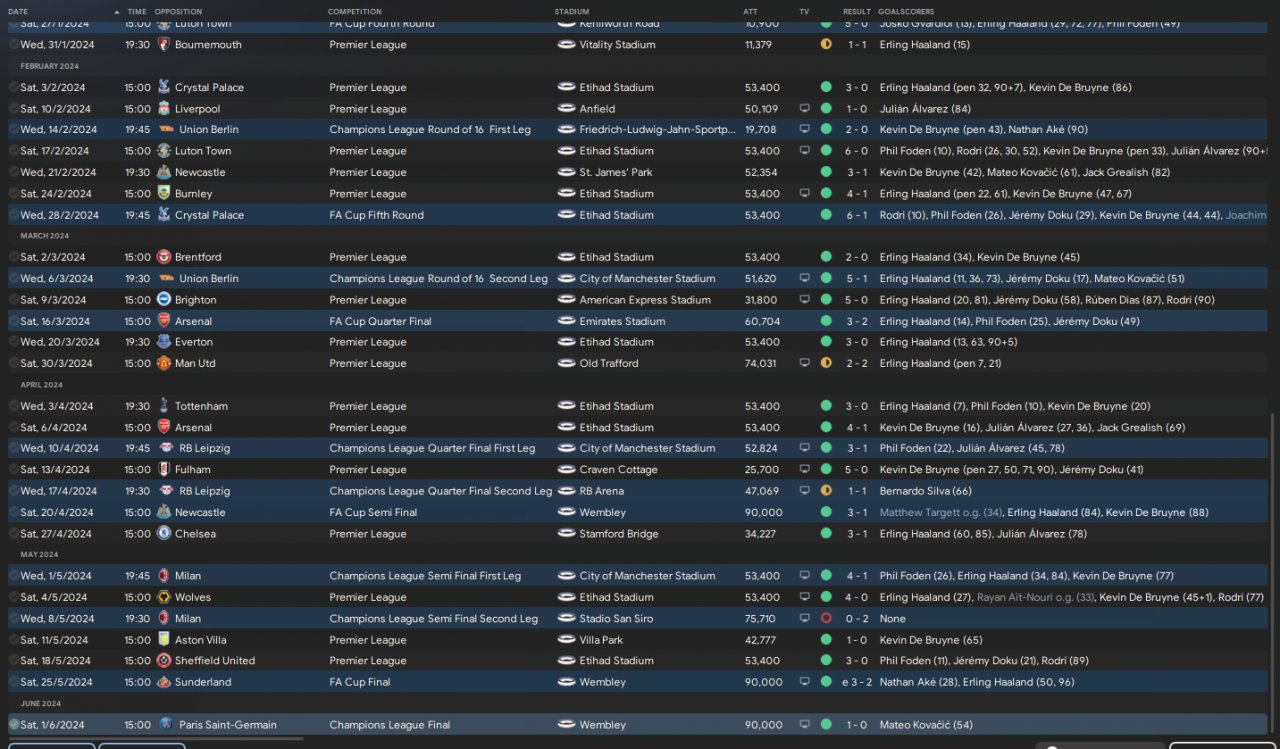Click the Man Utd club badge

tap(164, 364)
